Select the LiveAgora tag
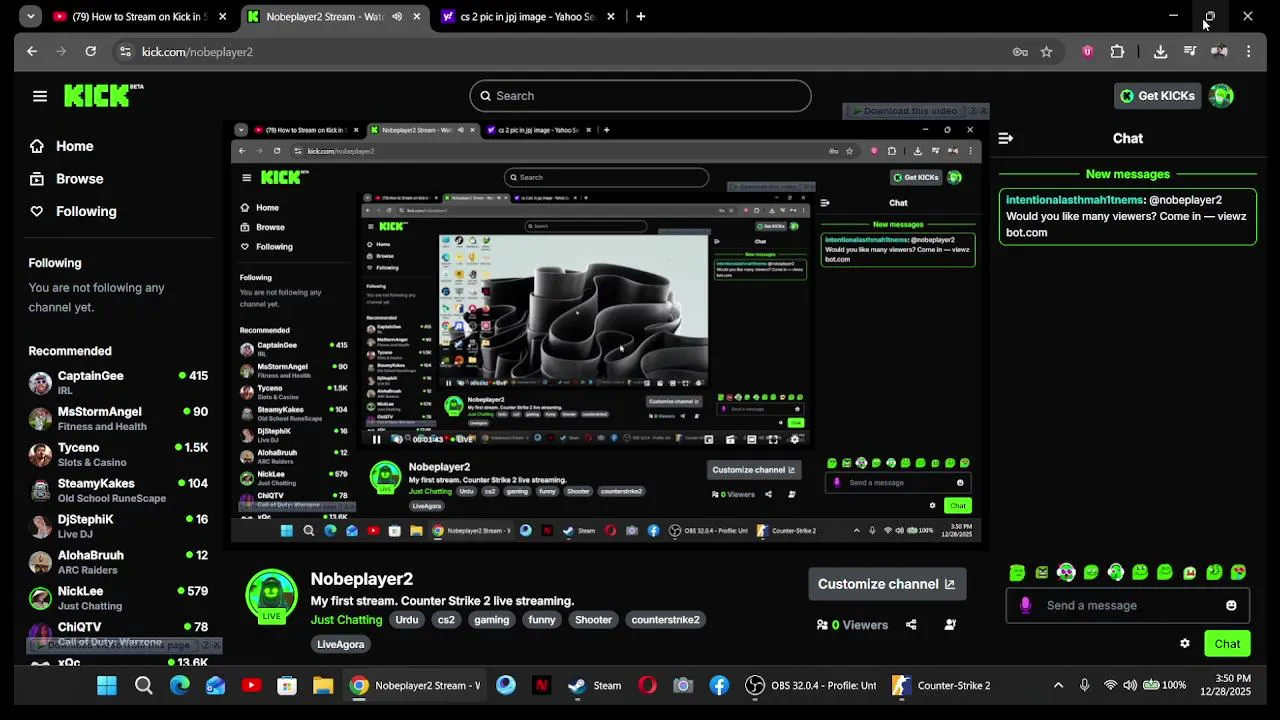The image size is (1280, 720). tap(340, 645)
